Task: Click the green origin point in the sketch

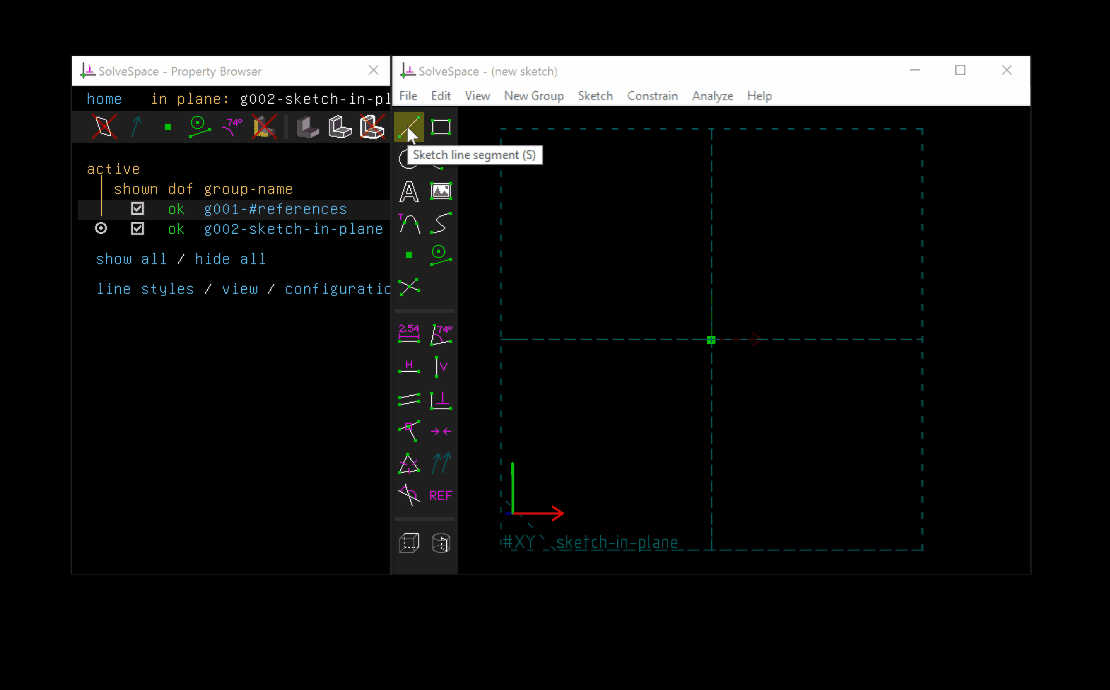Action: tap(711, 340)
